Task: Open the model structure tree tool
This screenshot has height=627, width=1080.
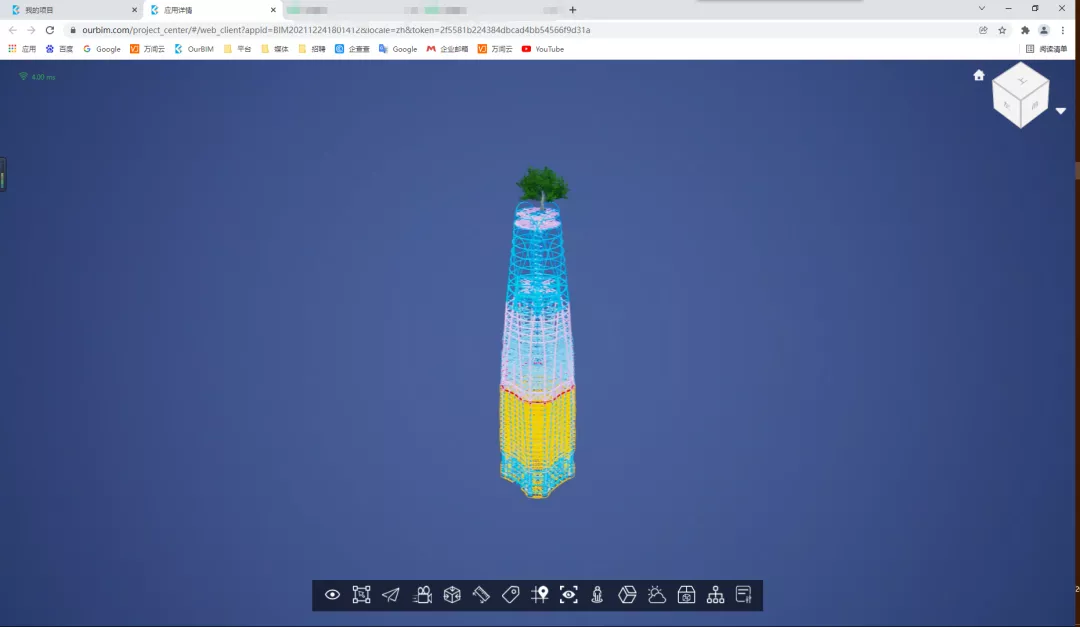Action: click(x=715, y=595)
